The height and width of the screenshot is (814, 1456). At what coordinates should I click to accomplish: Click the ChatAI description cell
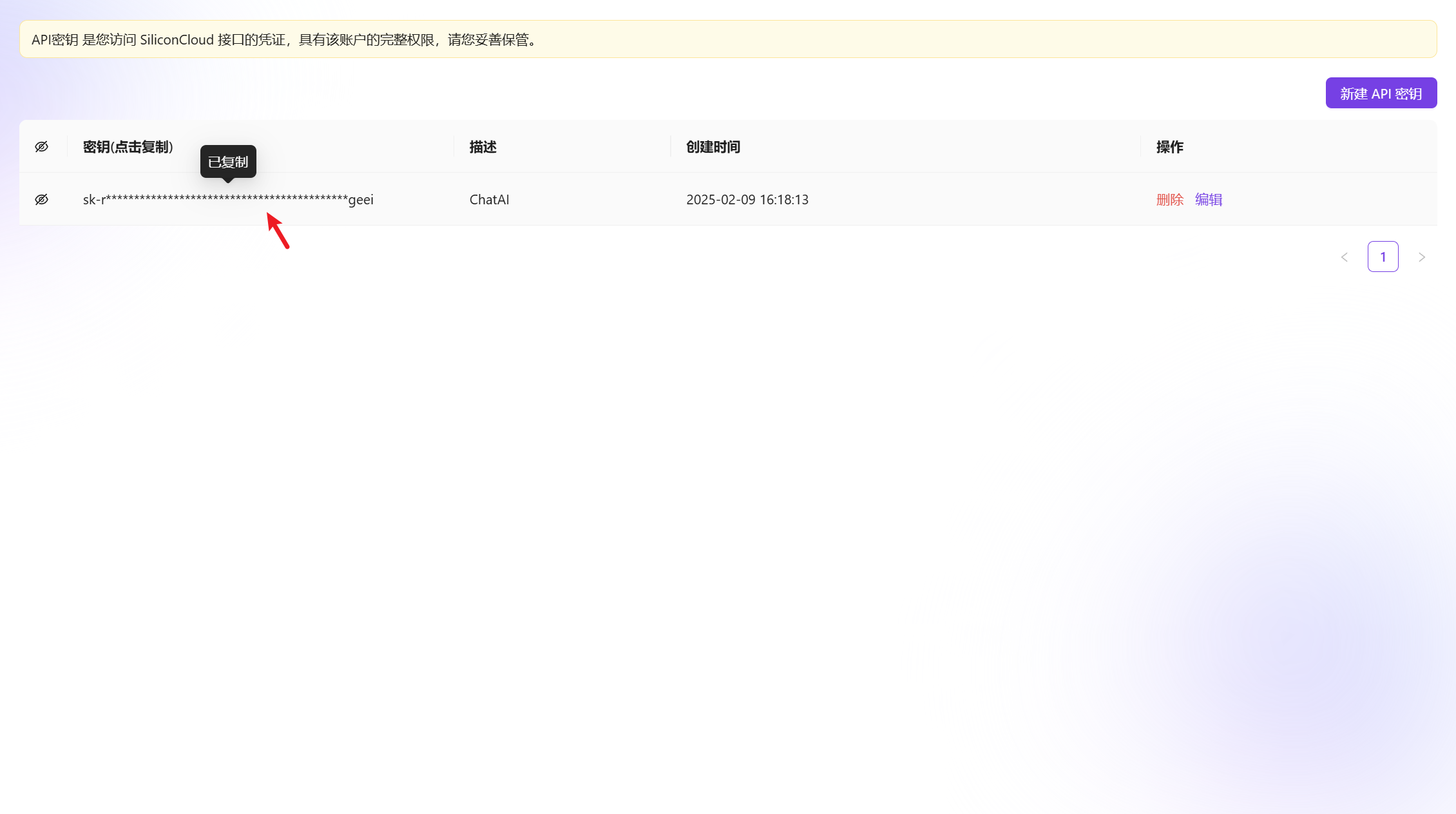(489, 200)
